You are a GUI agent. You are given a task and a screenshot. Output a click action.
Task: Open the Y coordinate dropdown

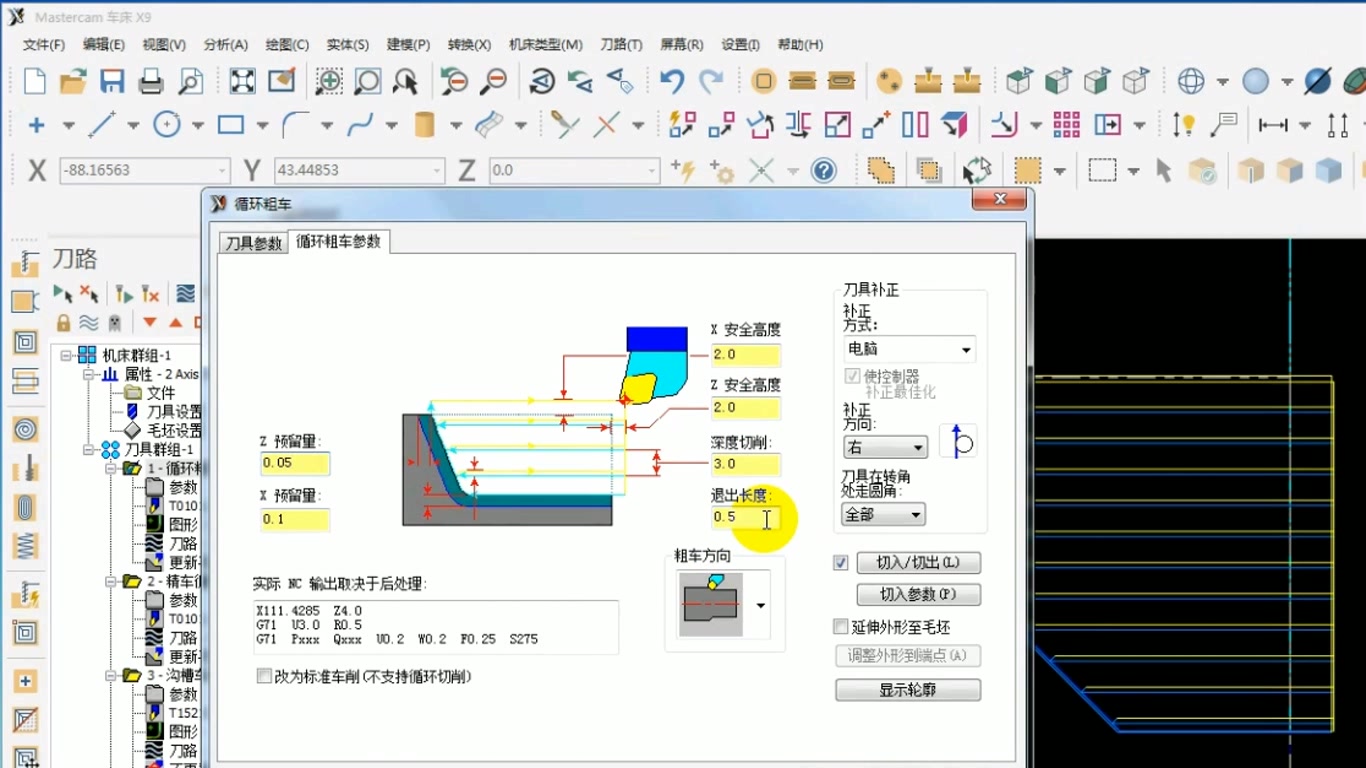tap(437, 171)
